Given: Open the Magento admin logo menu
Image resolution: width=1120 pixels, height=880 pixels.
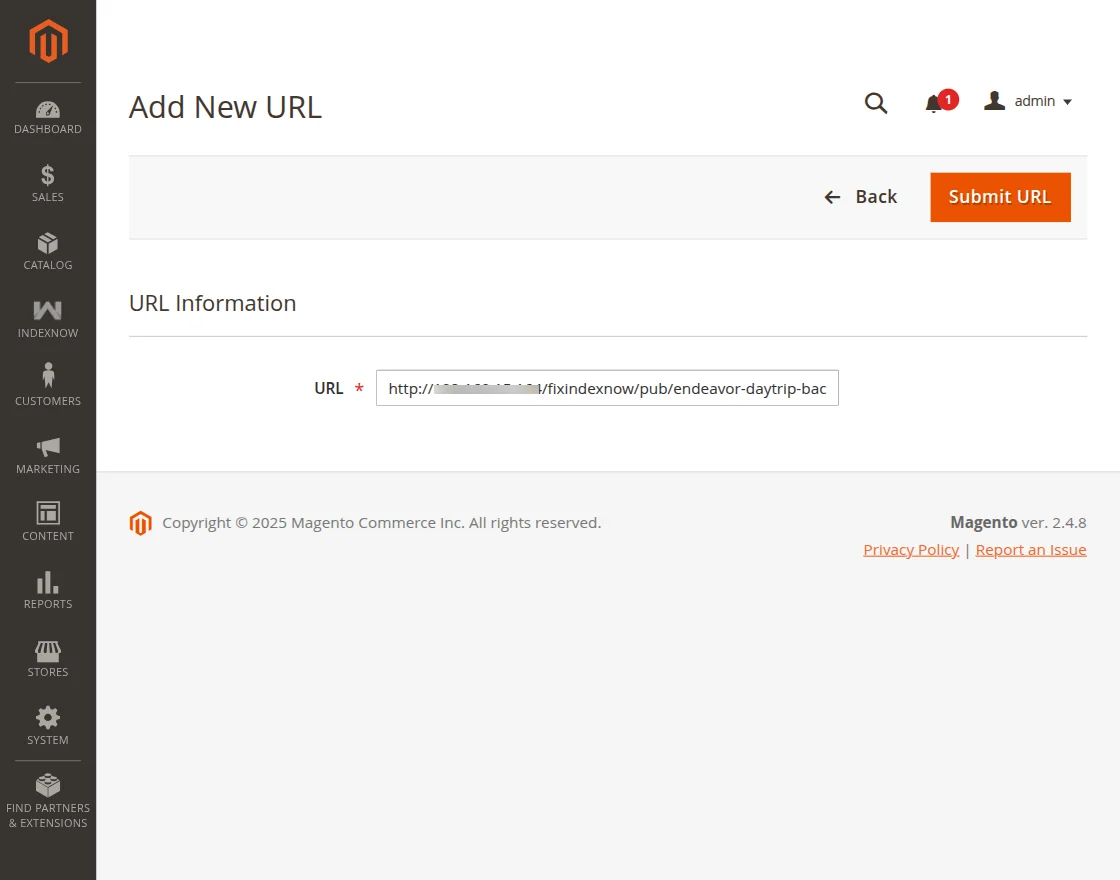Looking at the screenshot, I should tap(47, 40).
